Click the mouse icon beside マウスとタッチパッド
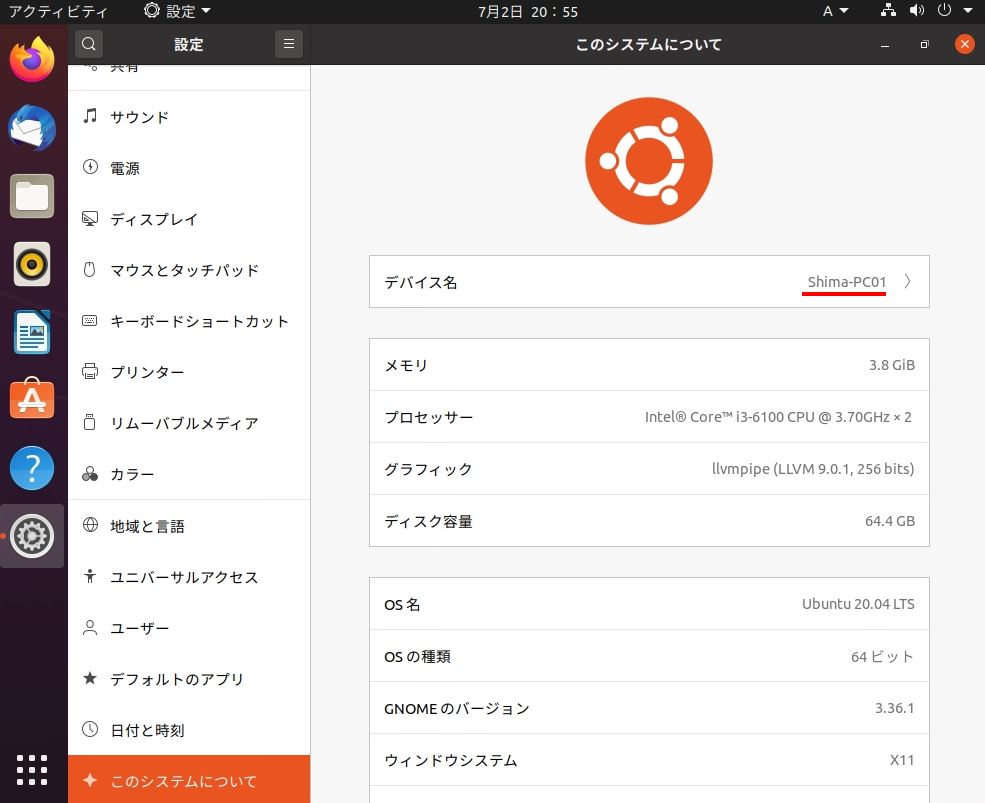The width and height of the screenshot is (985, 803). pyautogui.click(x=90, y=270)
